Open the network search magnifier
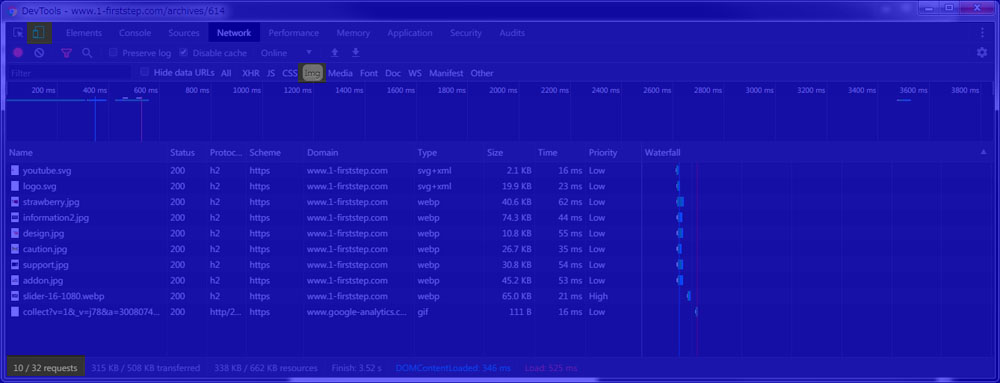The height and width of the screenshot is (383, 1000). click(x=87, y=53)
